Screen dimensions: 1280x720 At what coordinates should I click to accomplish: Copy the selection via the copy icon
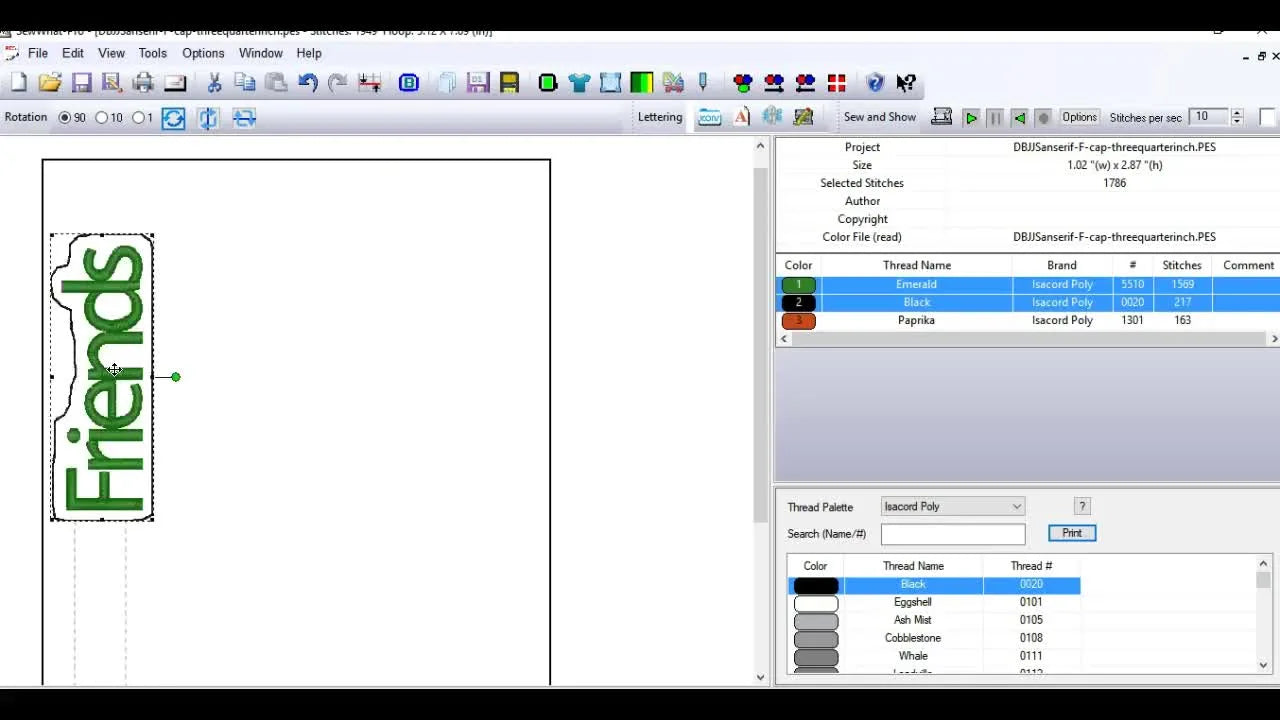pyautogui.click(x=244, y=83)
